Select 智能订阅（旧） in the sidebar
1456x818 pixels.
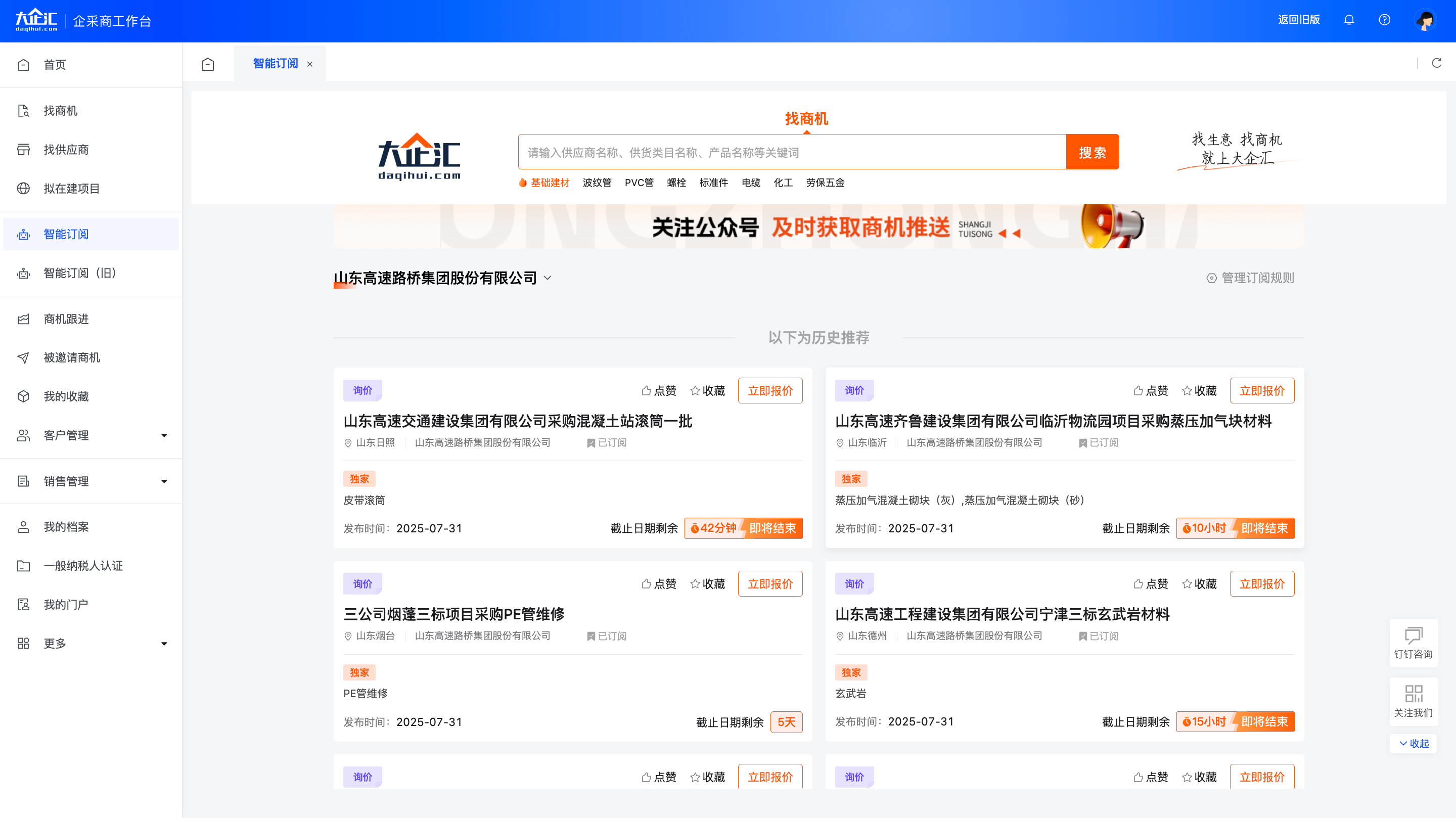click(91, 274)
